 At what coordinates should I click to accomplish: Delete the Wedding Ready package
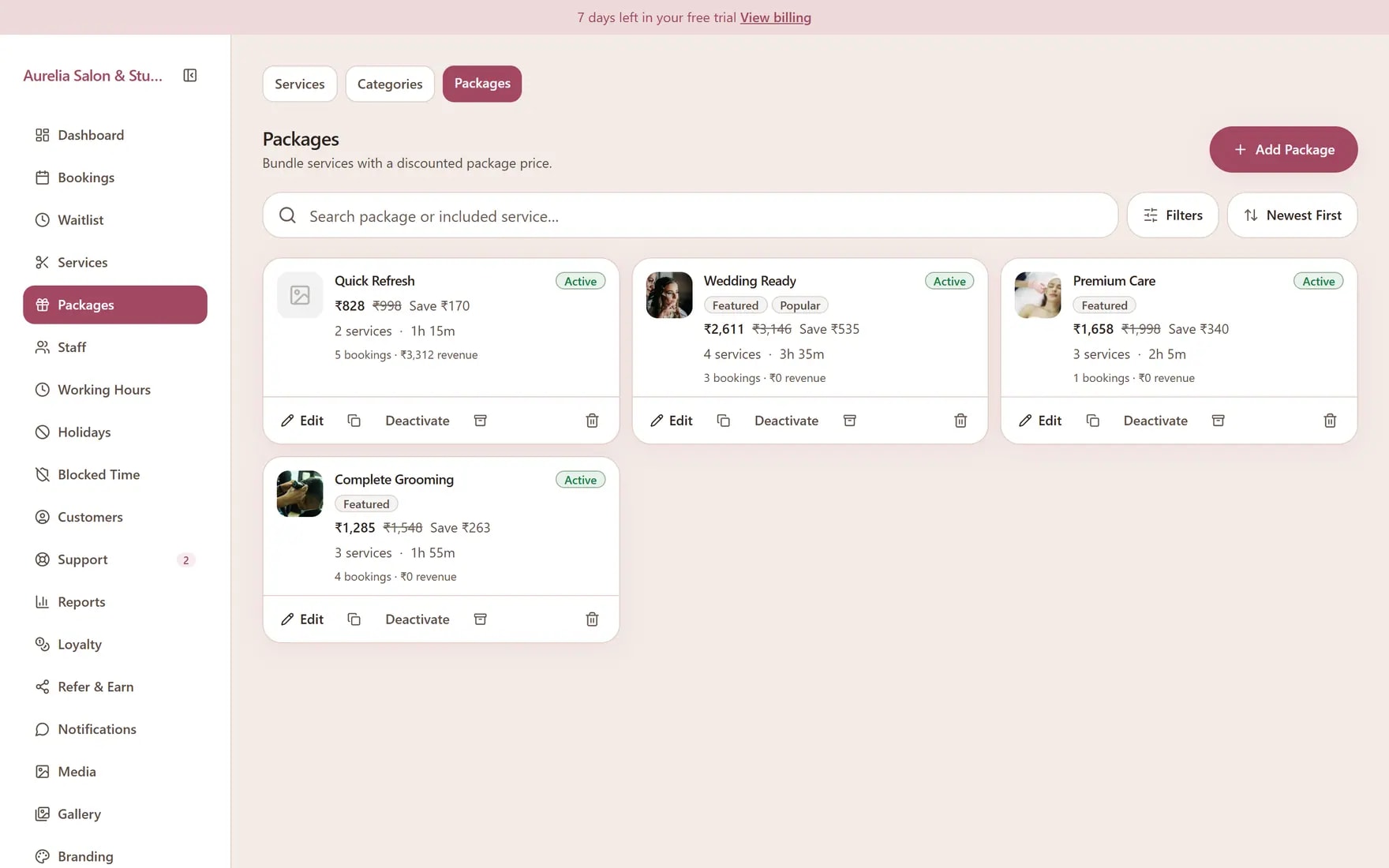point(960,421)
